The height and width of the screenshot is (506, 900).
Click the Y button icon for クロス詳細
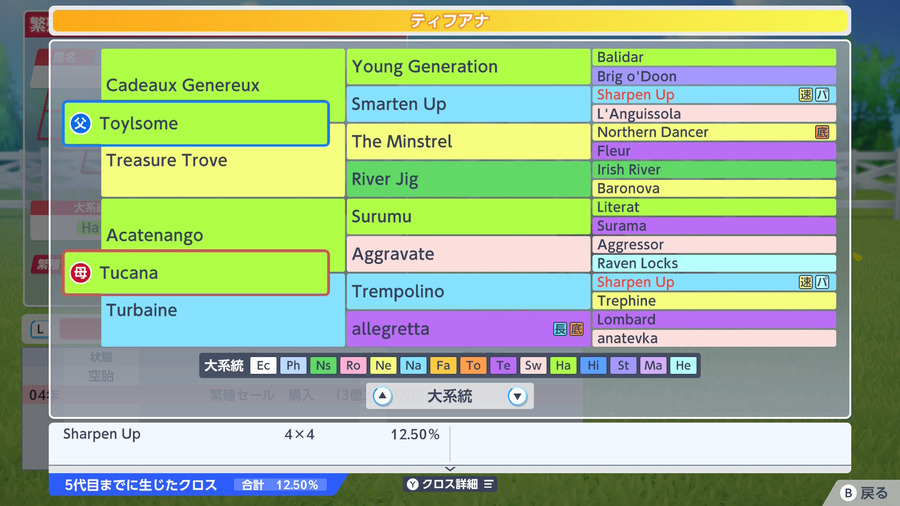tap(412, 484)
